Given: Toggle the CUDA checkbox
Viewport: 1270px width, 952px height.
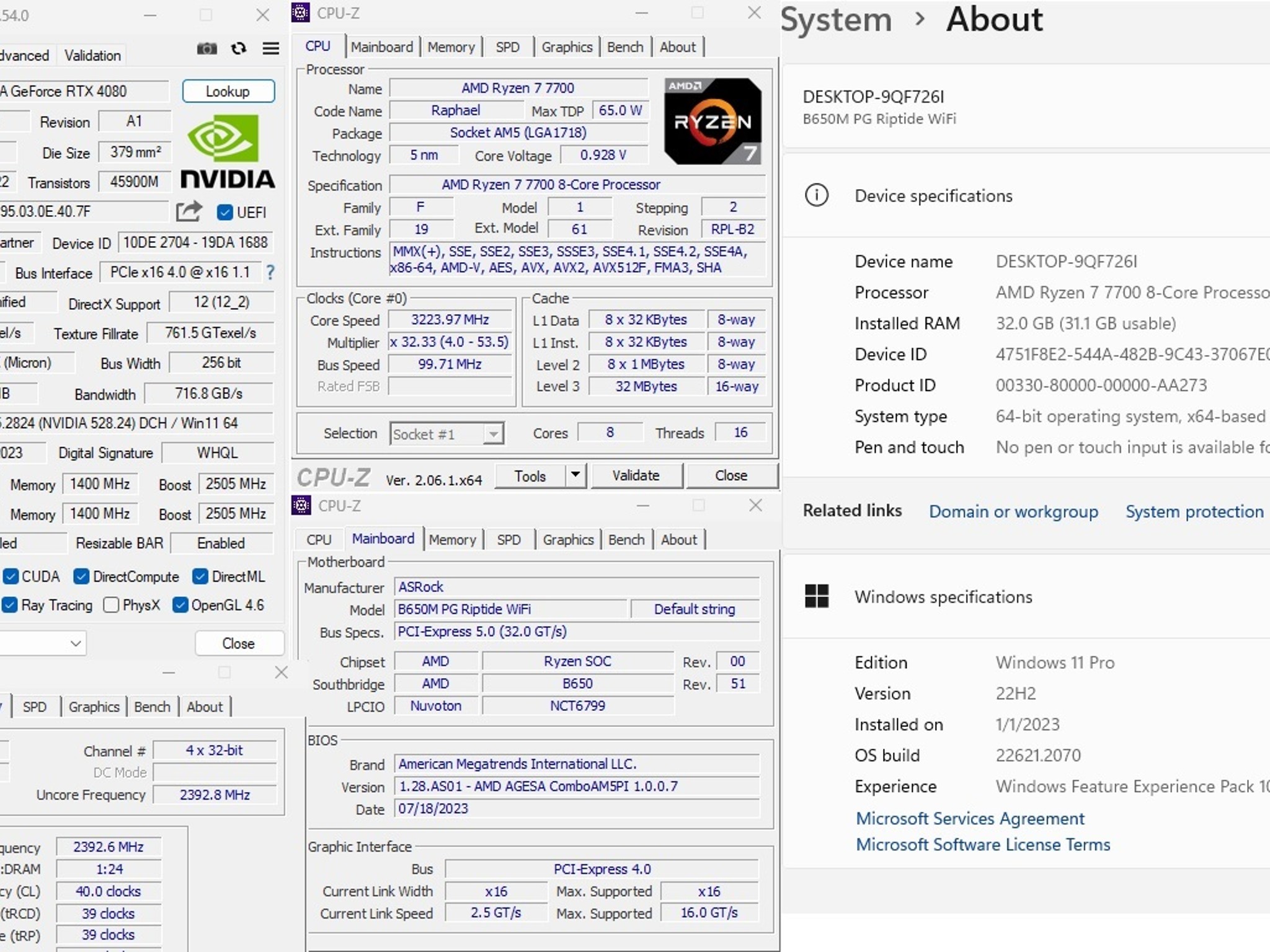Looking at the screenshot, I should (11, 576).
